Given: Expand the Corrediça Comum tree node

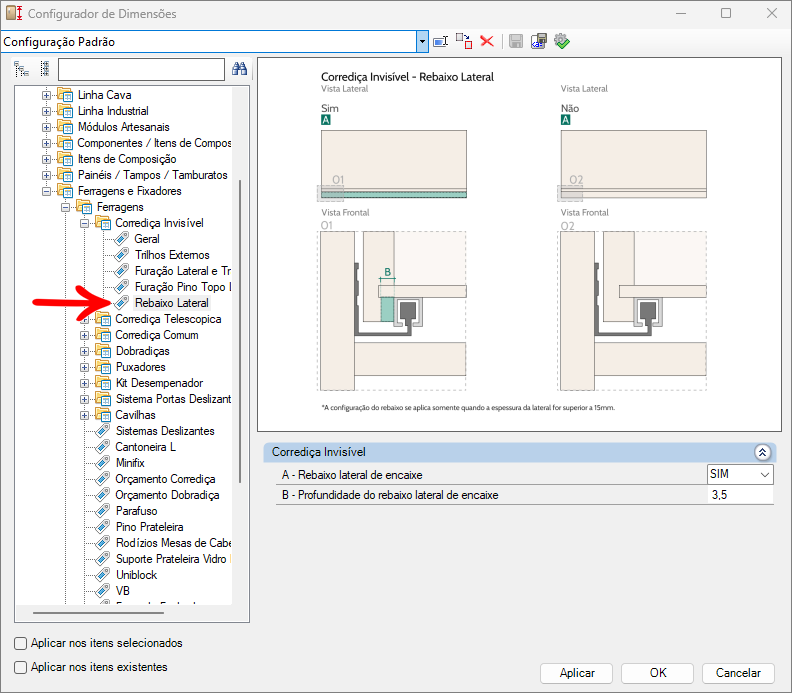Looking at the screenshot, I should [x=85, y=335].
